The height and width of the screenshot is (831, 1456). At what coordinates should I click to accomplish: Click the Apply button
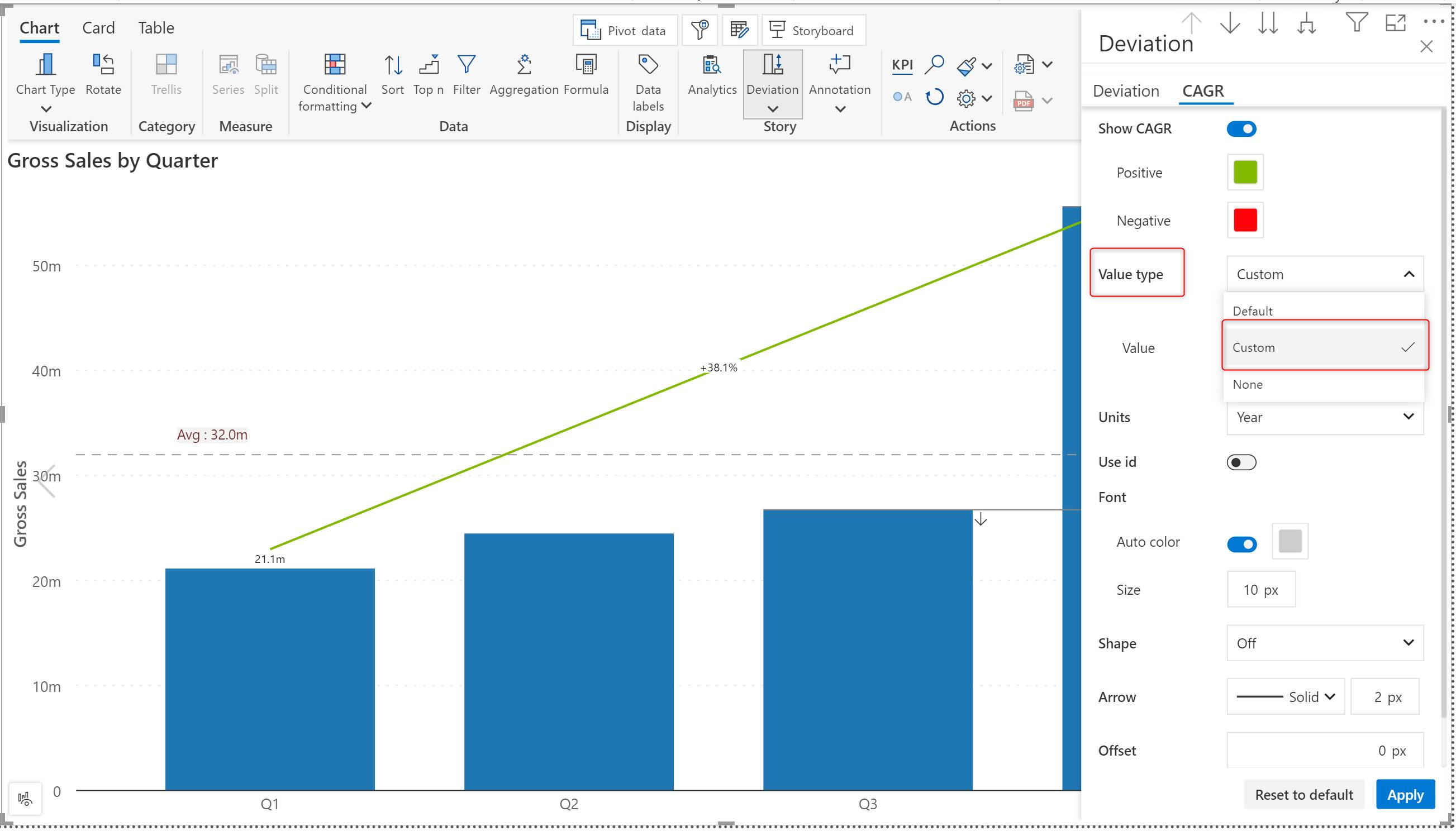(1405, 795)
